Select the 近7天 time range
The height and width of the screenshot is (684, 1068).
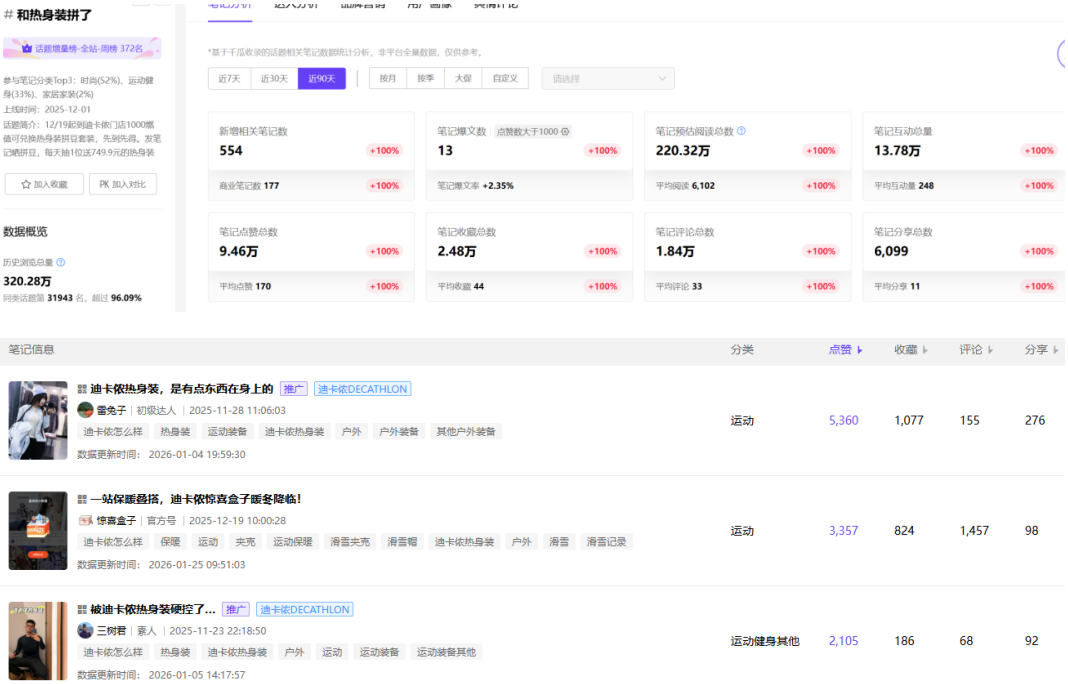(x=229, y=79)
